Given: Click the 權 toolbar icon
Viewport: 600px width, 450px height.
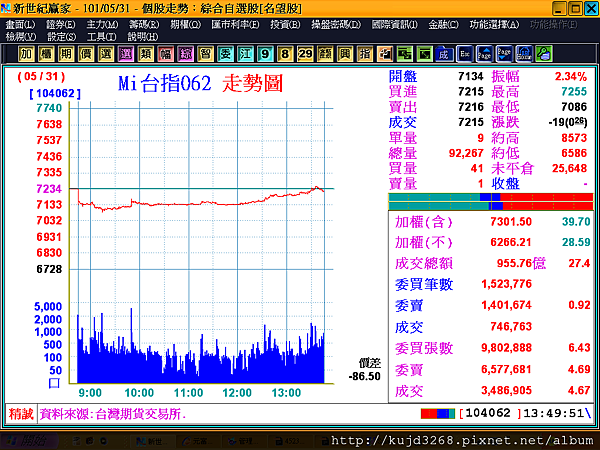Looking at the screenshot, I should point(46,54).
